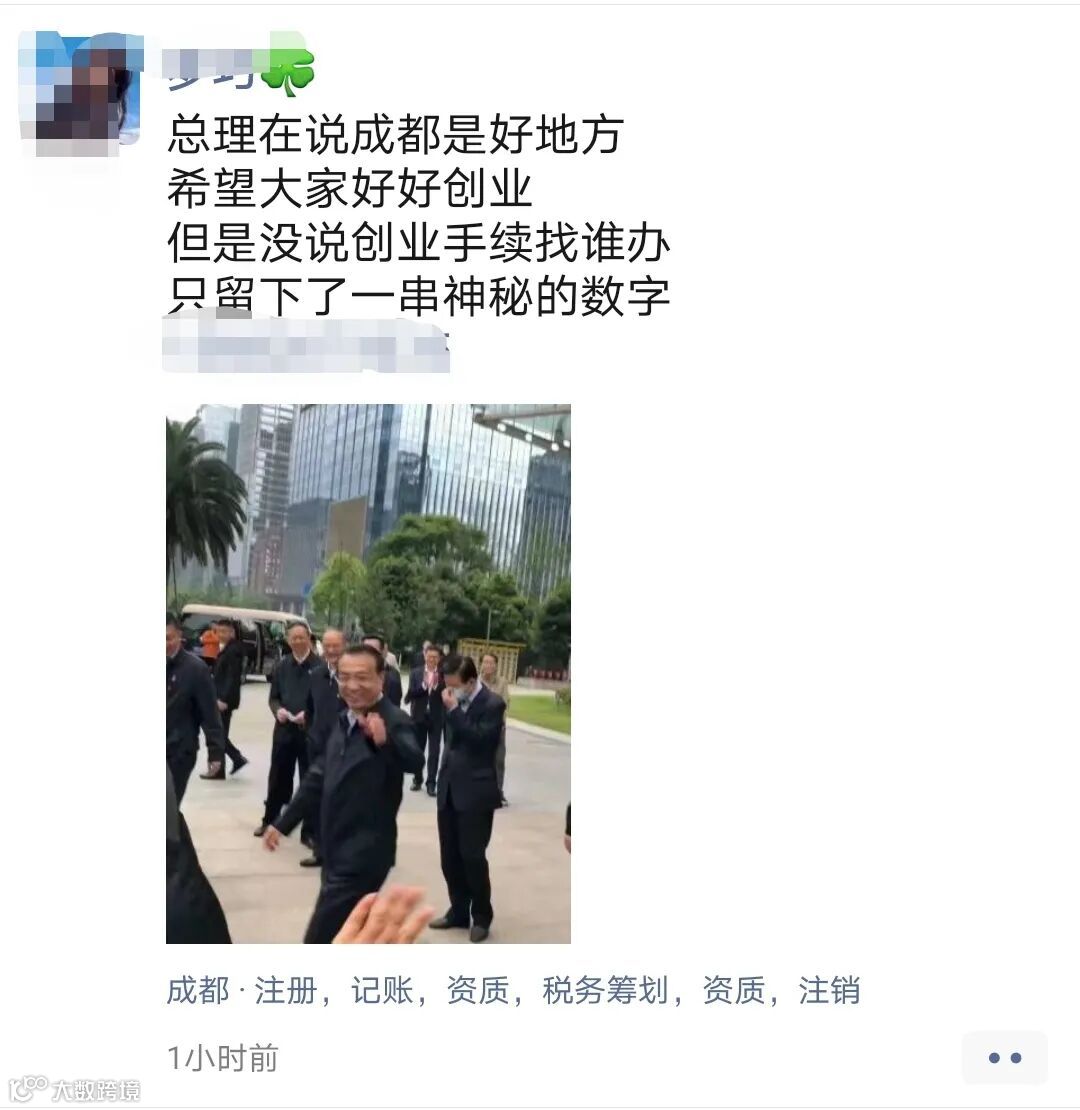This screenshot has width=1080, height=1110.
Task: Click the 大数跨境 watermark text
Action: (x=96, y=1090)
